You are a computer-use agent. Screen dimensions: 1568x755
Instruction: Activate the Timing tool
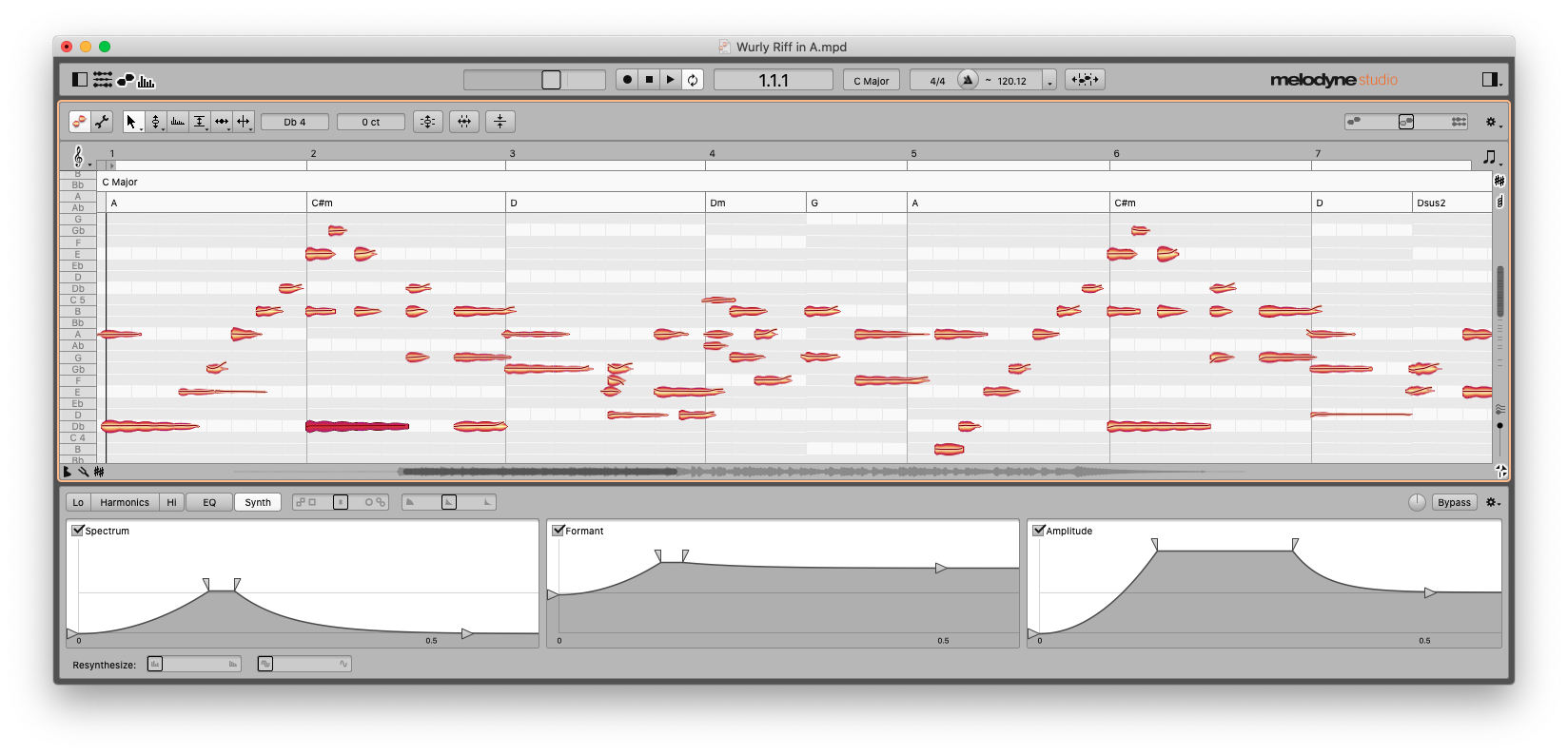pyautogui.click(x=222, y=122)
